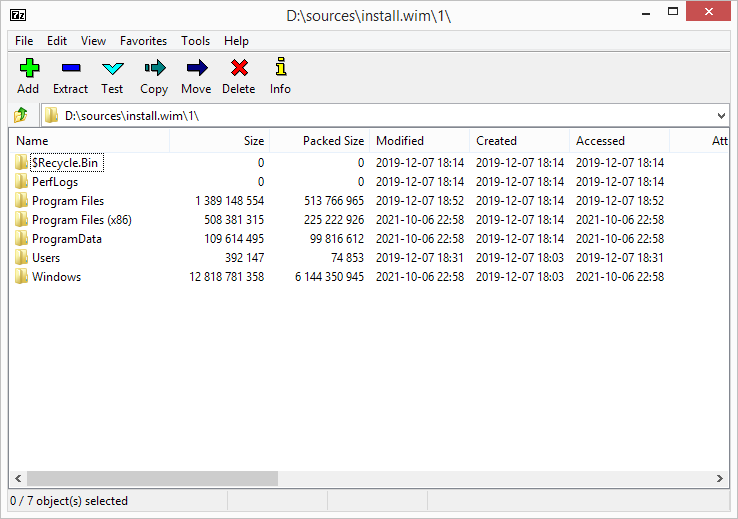Sort by the Modified column header
The height and width of the screenshot is (519, 738).
419,141
